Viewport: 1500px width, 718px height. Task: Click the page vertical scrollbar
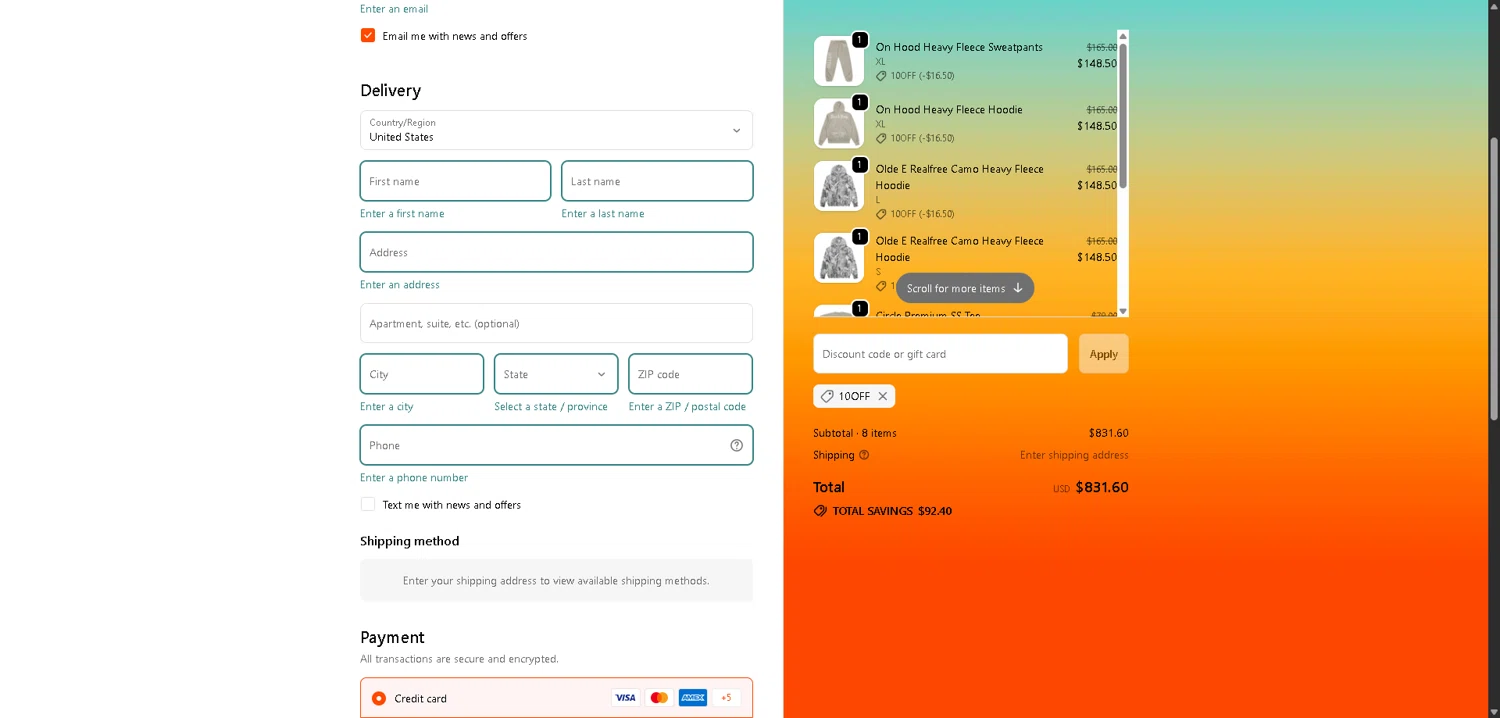coord(1495,280)
